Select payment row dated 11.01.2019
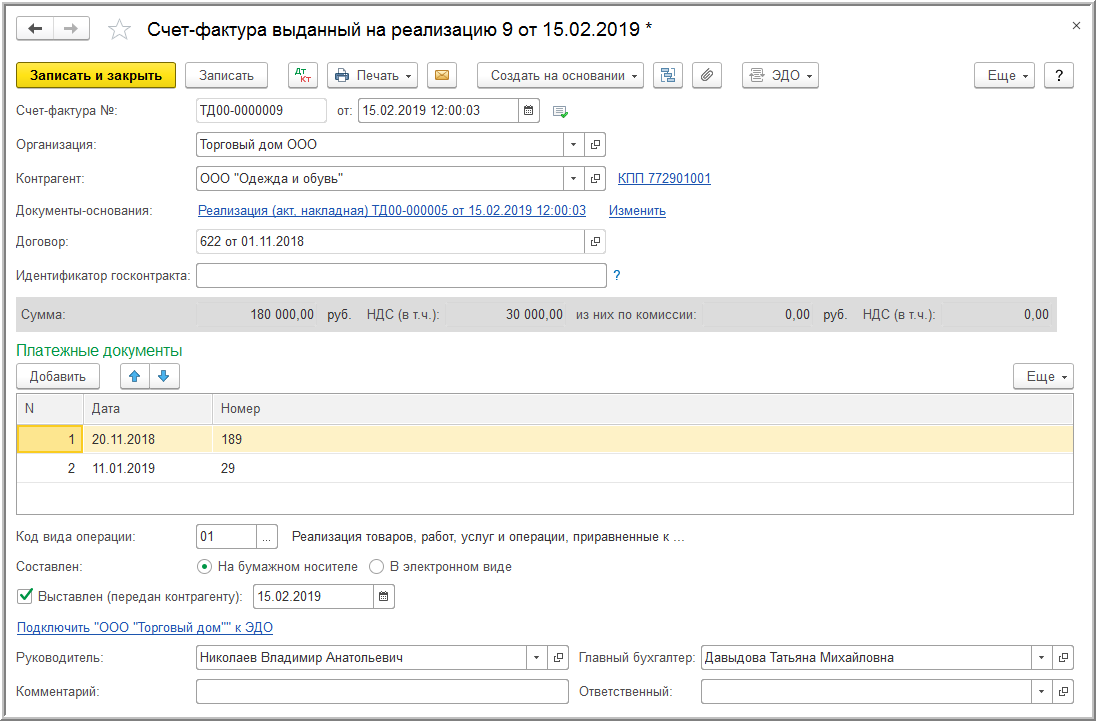 (545, 468)
